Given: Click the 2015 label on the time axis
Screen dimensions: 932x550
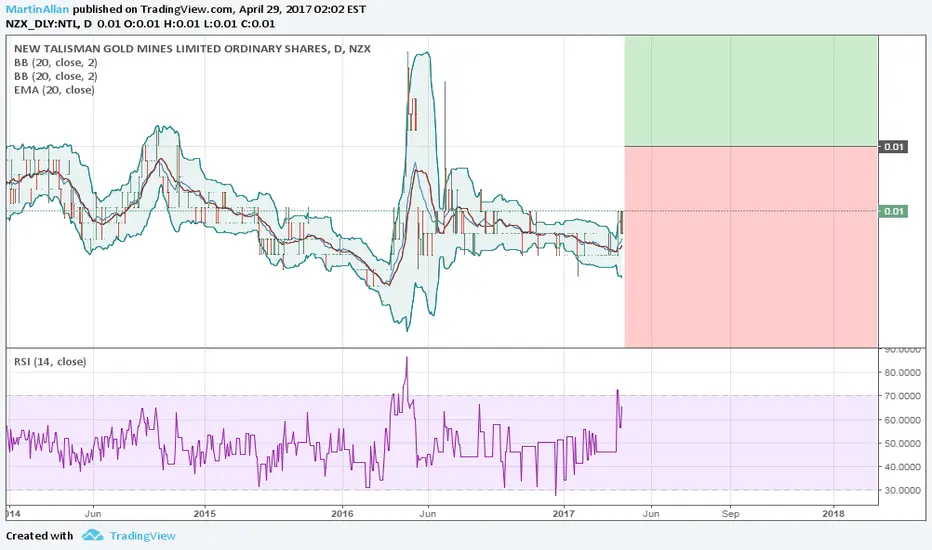Looking at the screenshot, I should [205, 513].
